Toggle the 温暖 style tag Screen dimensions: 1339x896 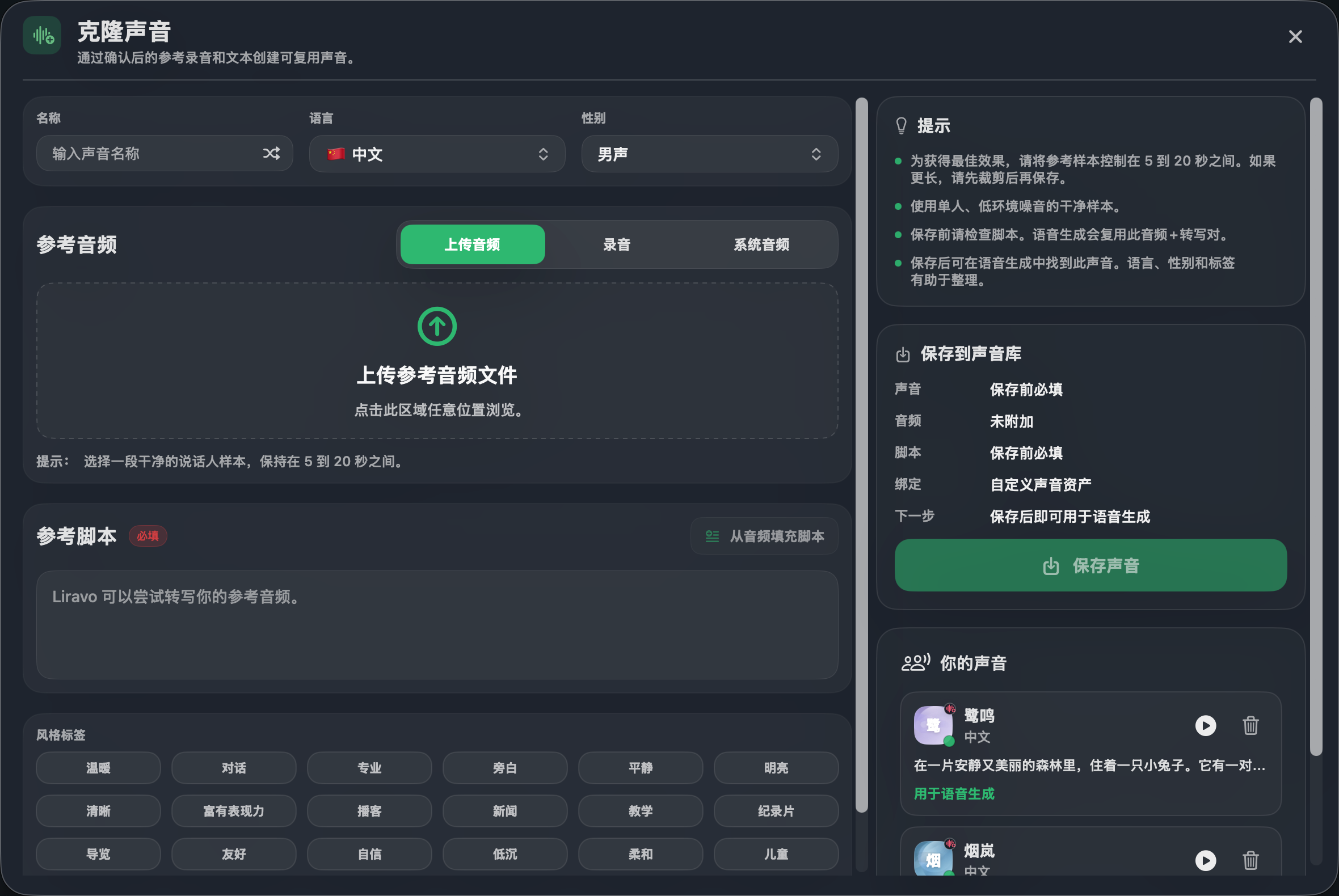(98, 768)
